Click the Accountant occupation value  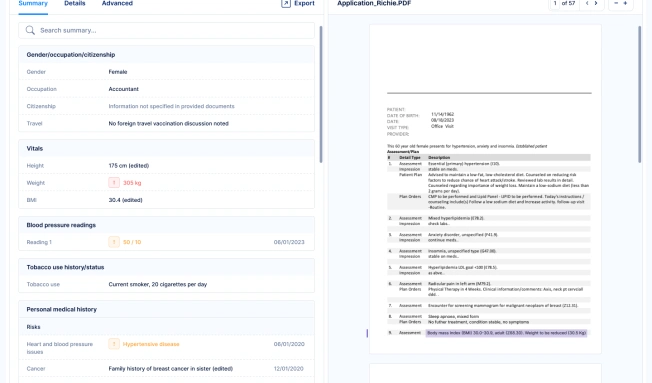tap(123, 89)
